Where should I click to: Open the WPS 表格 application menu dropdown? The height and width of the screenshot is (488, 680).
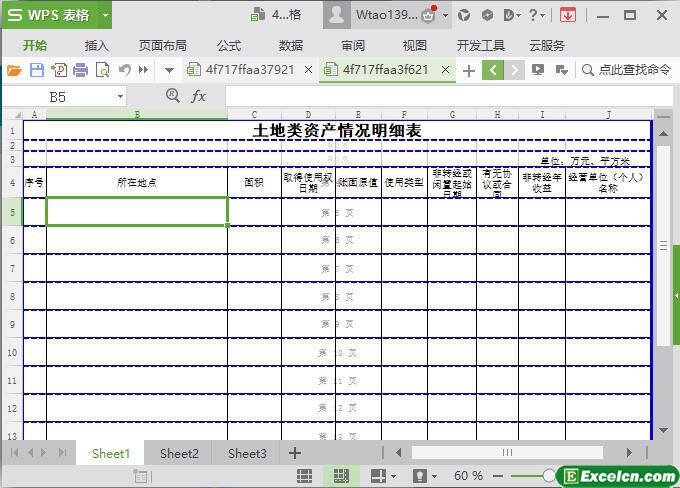(x=105, y=15)
